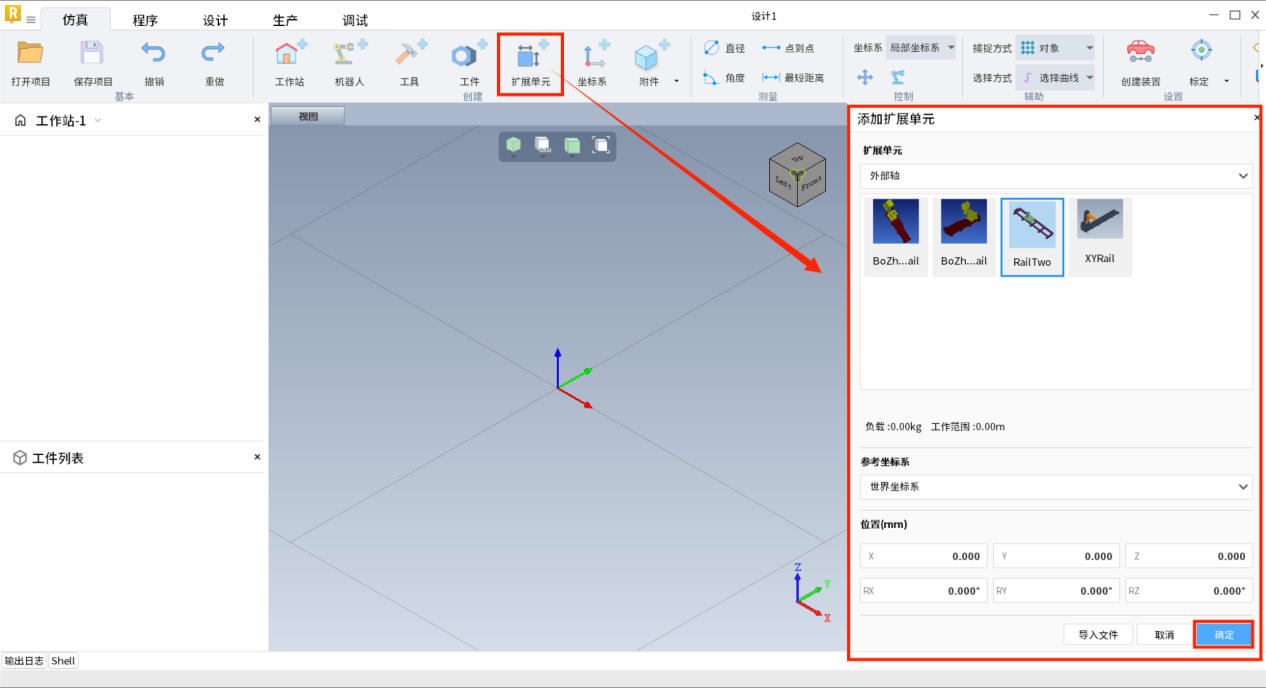Click the 扩展单元 extension unit icon
The width and height of the screenshot is (1266, 688).
pyautogui.click(x=530, y=55)
